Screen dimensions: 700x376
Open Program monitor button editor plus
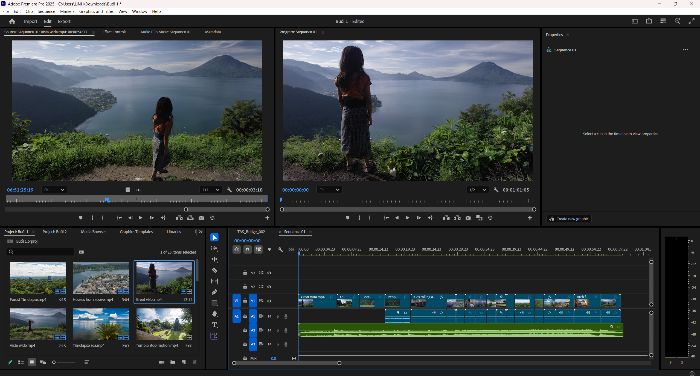point(530,218)
